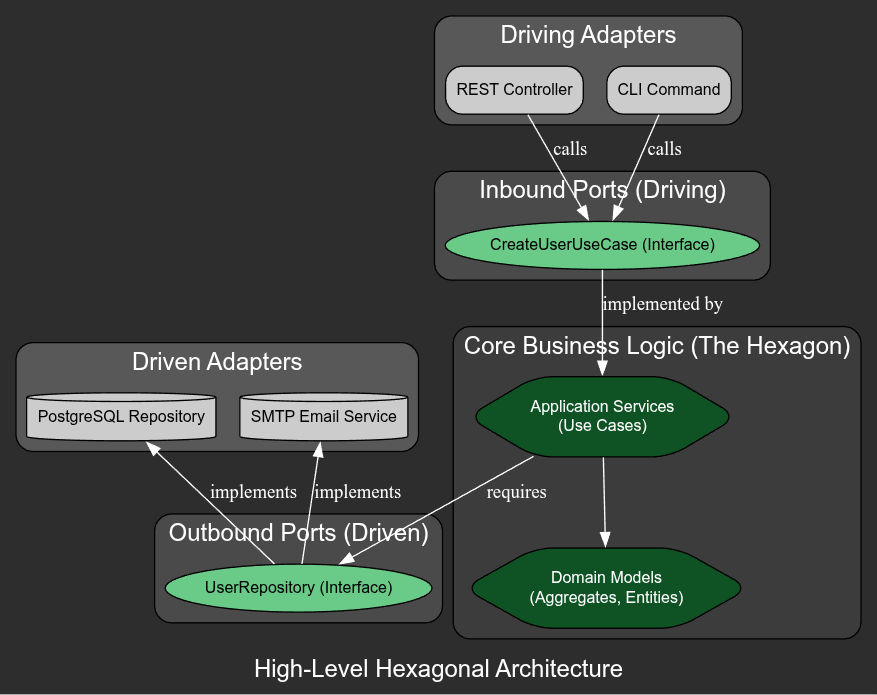This screenshot has width=877, height=695.
Task: Click the 'requires' edge label
Action: [516, 492]
